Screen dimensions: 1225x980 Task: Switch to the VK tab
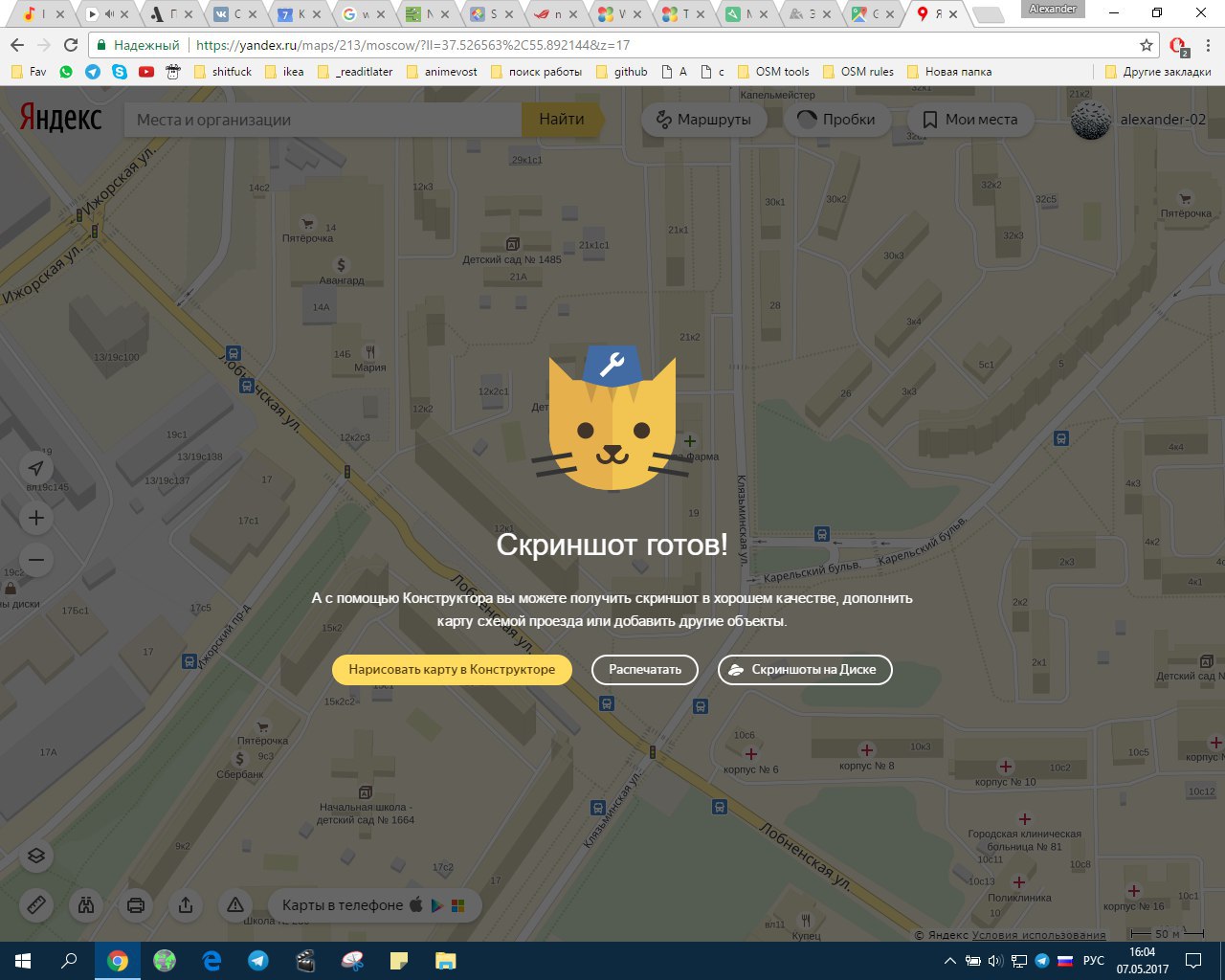pyautogui.click(x=235, y=14)
